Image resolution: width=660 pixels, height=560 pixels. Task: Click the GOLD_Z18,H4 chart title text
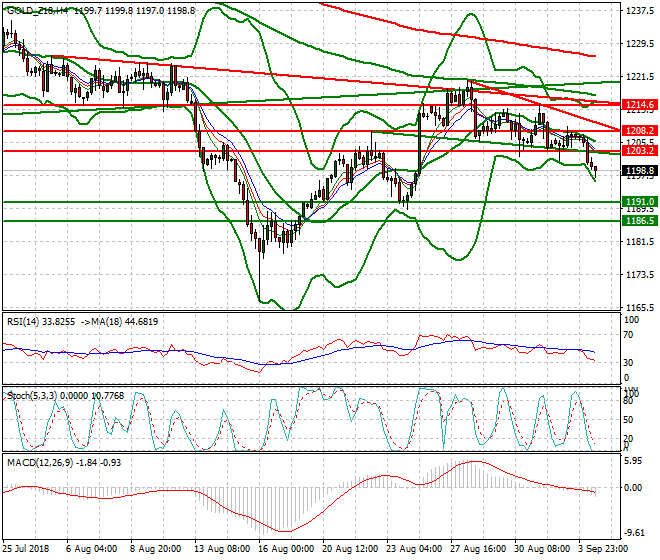(x=40, y=9)
